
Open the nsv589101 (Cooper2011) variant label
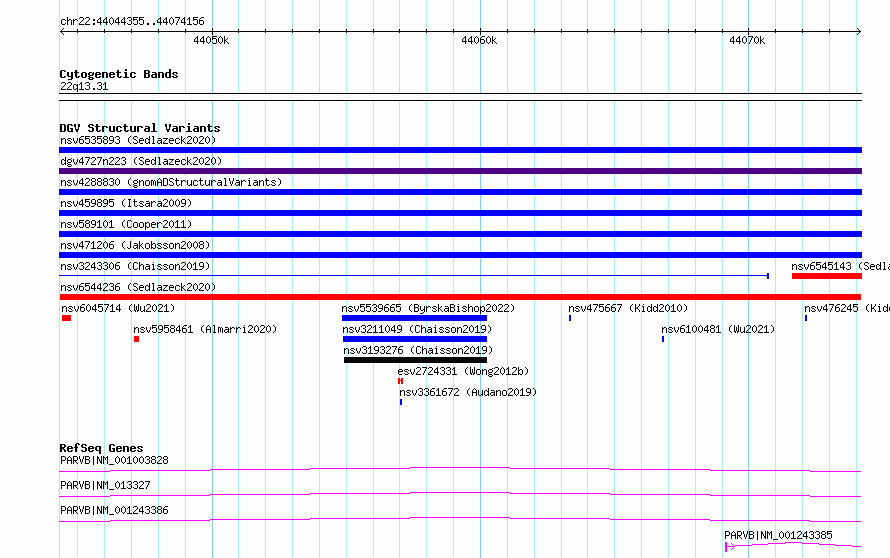pyautogui.click(x=126, y=224)
